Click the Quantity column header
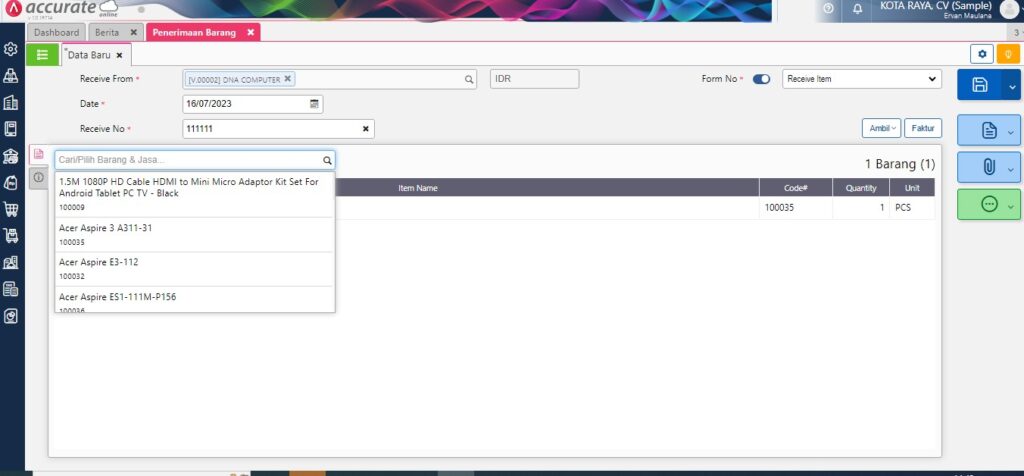The image size is (1024, 476). click(x=861, y=188)
